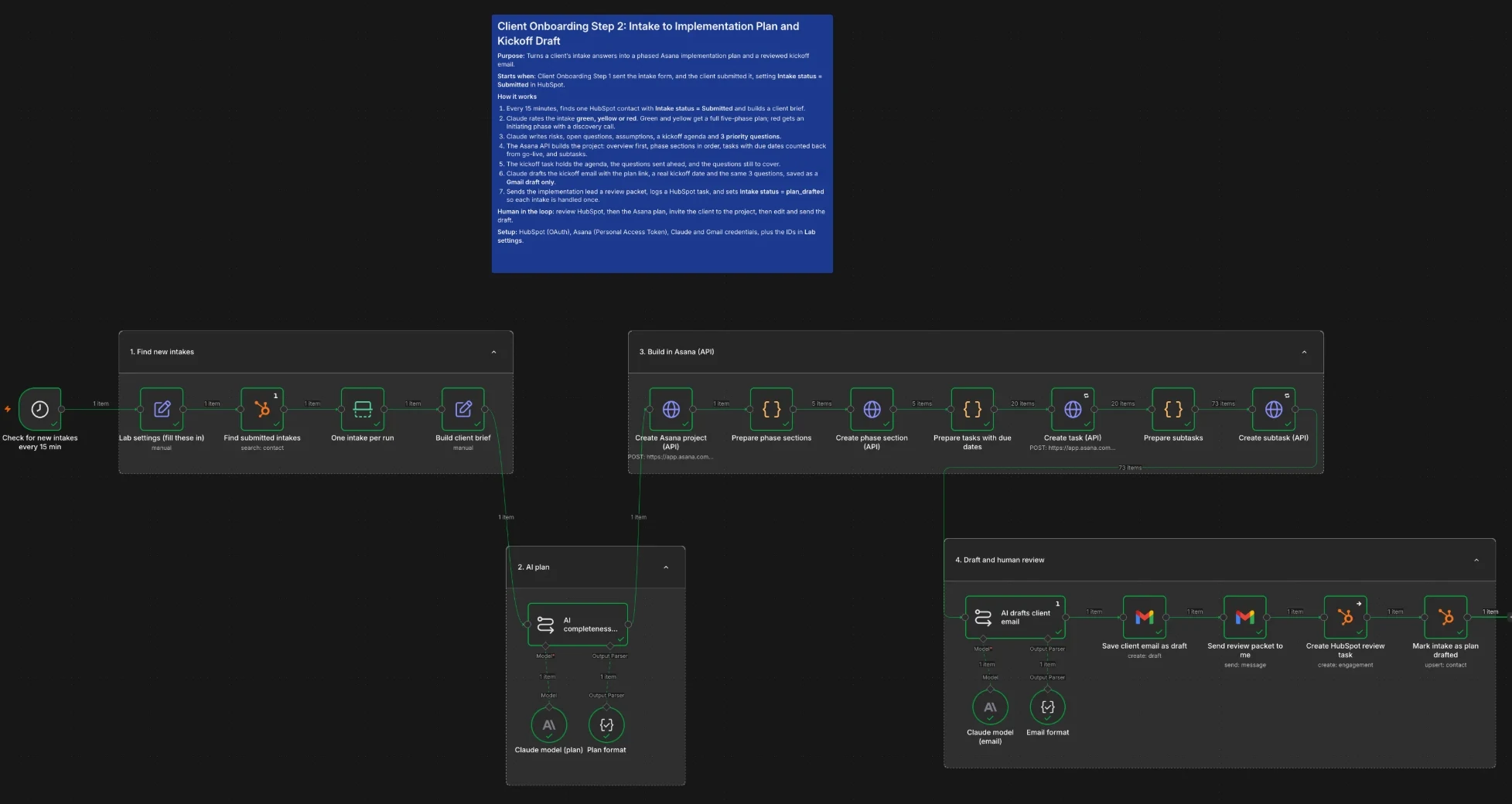Open the Create Asana project globe node
The height and width of the screenshot is (804, 1512).
(x=671, y=409)
